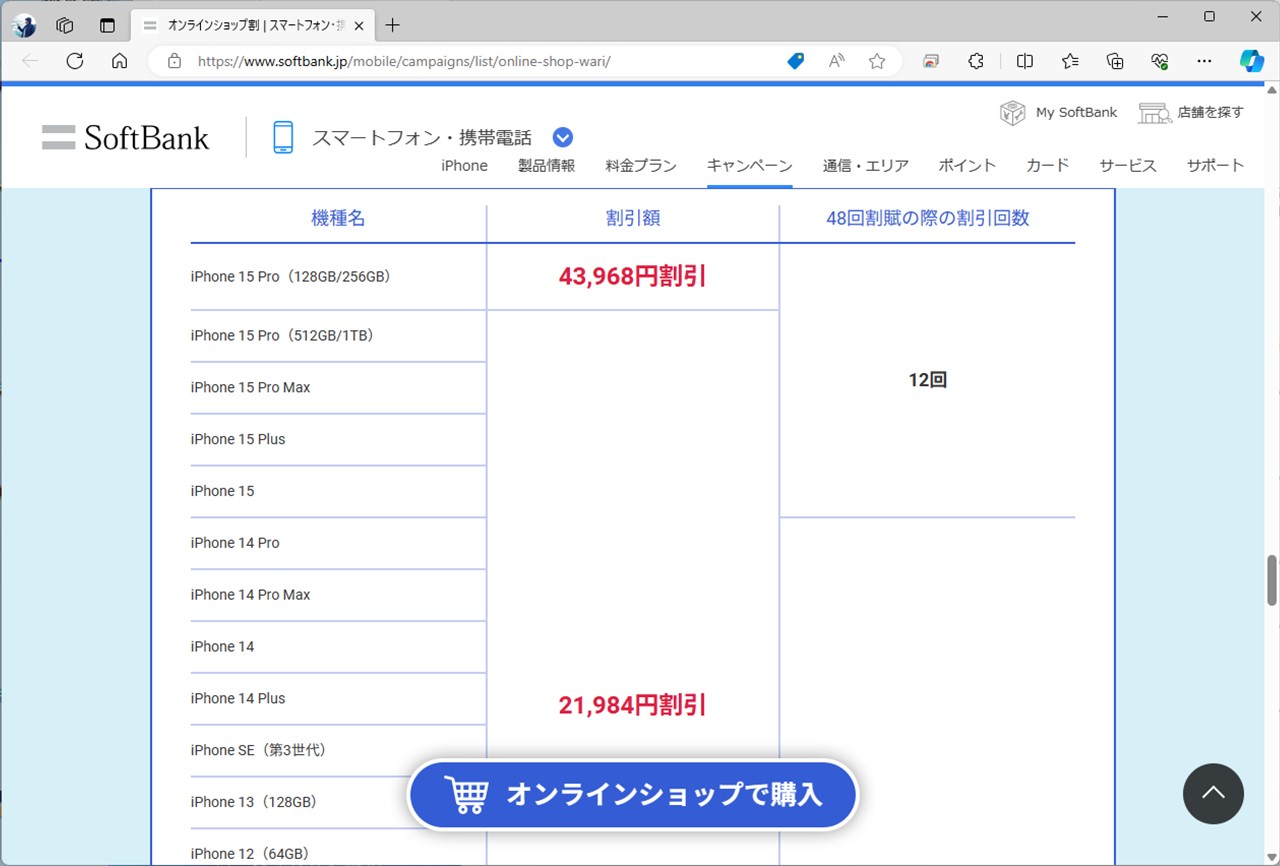Click the iPhone SE（第3世代） row
This screenshot has width=1280, height=866.
tap(338, 751)
